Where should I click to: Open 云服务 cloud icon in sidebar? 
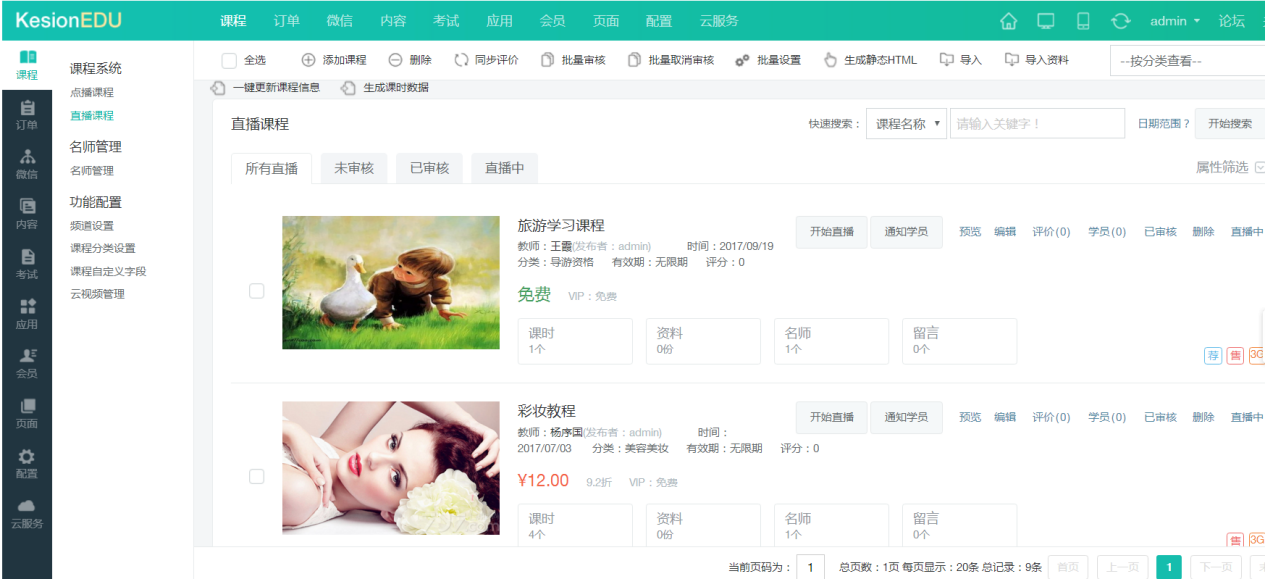point(27,513)
